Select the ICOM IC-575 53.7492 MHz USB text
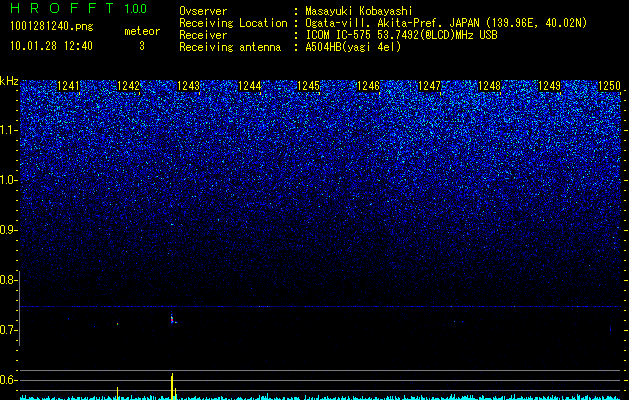Viewport: 629px width, 400px height. tap(401, 35)
